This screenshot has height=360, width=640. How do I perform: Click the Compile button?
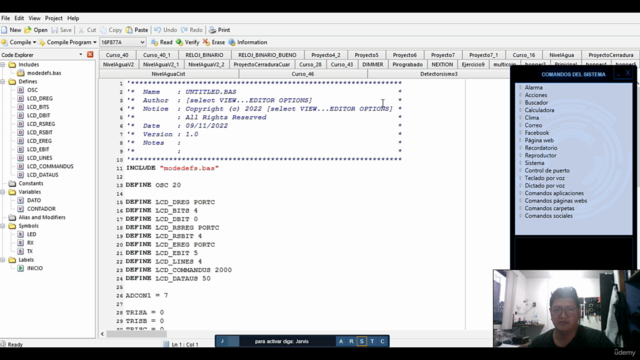(x=16, y=42)
